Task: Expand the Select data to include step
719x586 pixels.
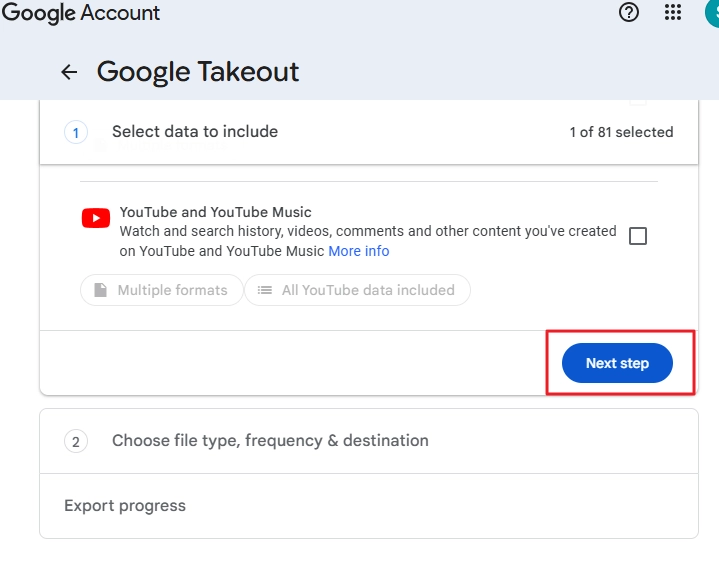Action: pyautogui.click(x=369, y=132)
